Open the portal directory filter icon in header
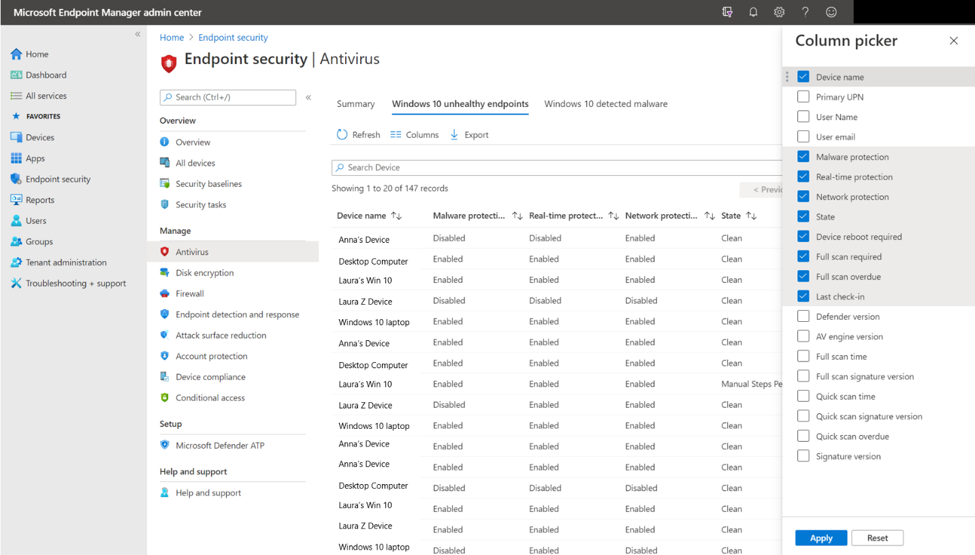Viewport: 975px width, 555px height. coord(727,12)
